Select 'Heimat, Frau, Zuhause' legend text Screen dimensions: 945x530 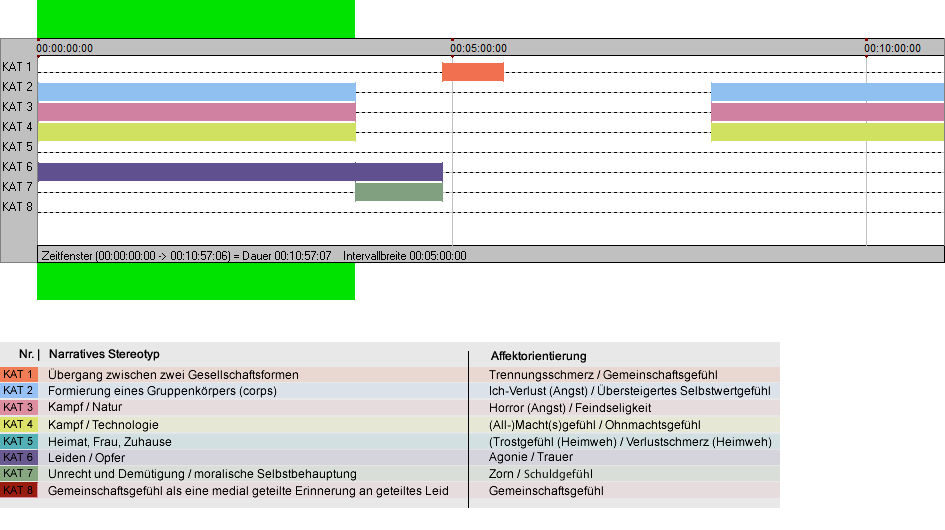(110, 442)
